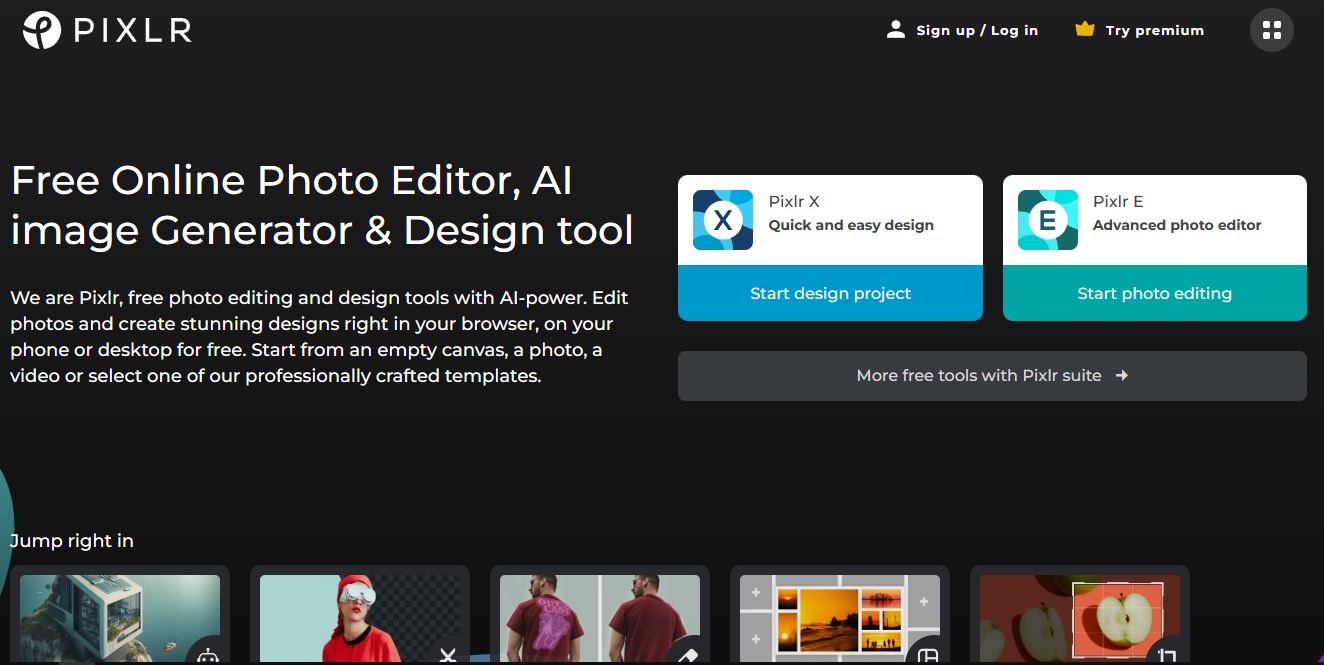Click the Pixlr X title text
The width and height of the screenshot is (1324, 665).
(794, 201)
